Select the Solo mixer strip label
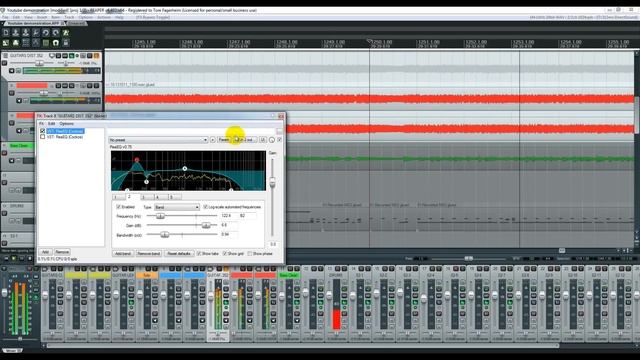The width and height of the screenshot is (640, 360). (147, 276)
